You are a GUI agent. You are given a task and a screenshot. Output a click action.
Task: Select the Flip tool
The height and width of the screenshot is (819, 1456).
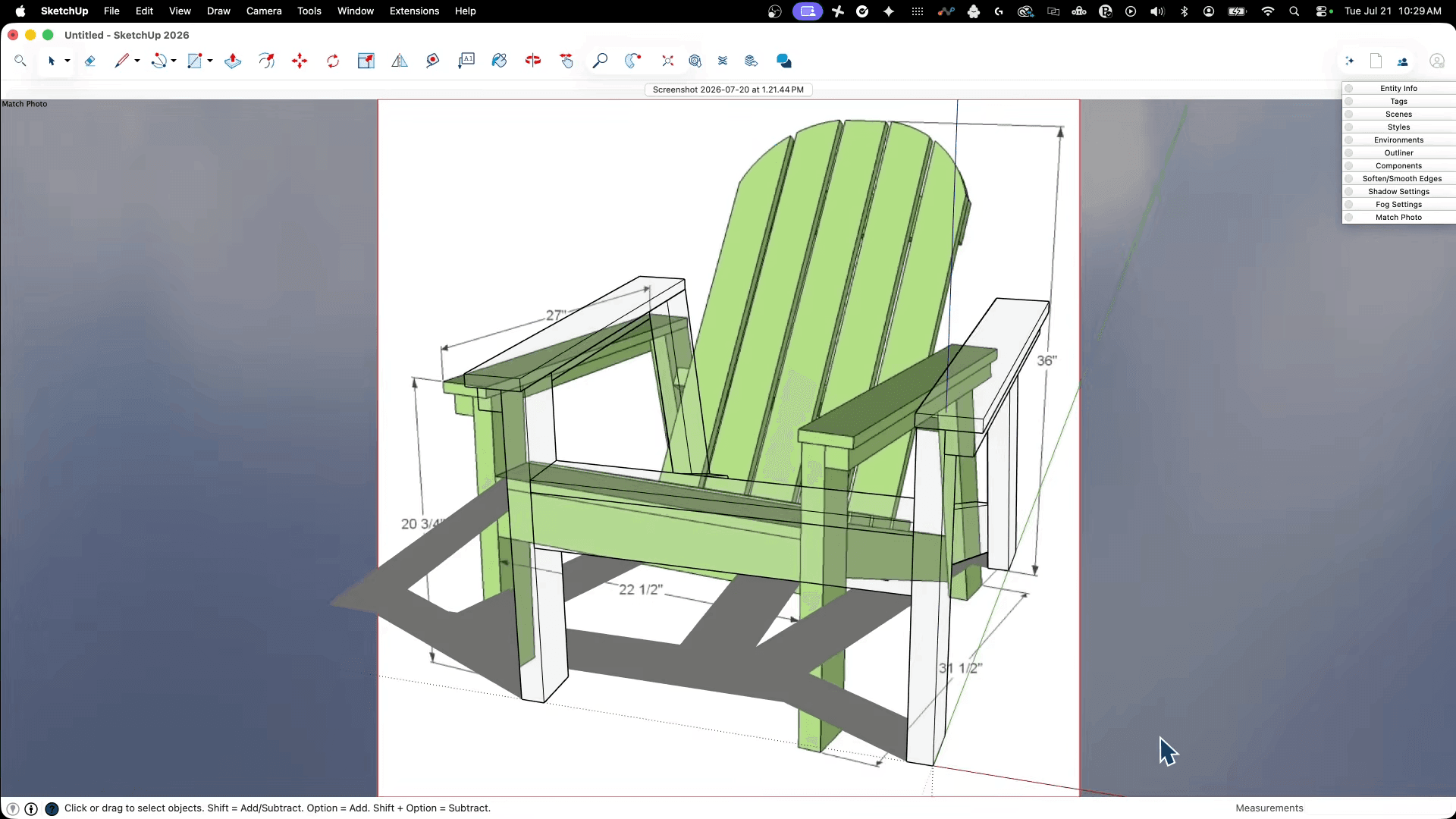pyautogui.click(x=400, y=61)
